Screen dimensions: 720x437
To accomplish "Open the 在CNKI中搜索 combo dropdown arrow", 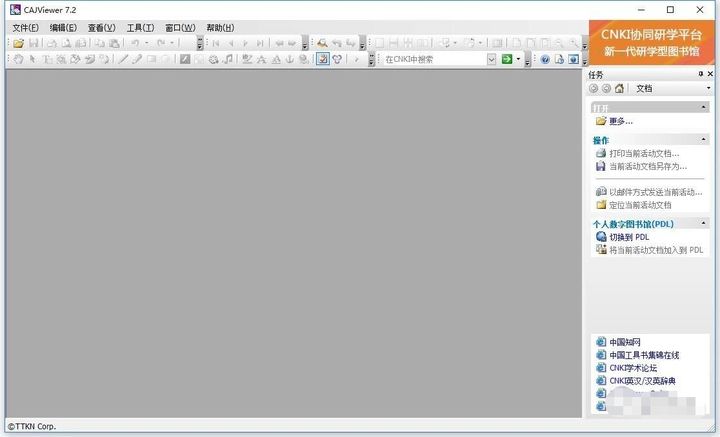I will (x=491, y=59).
